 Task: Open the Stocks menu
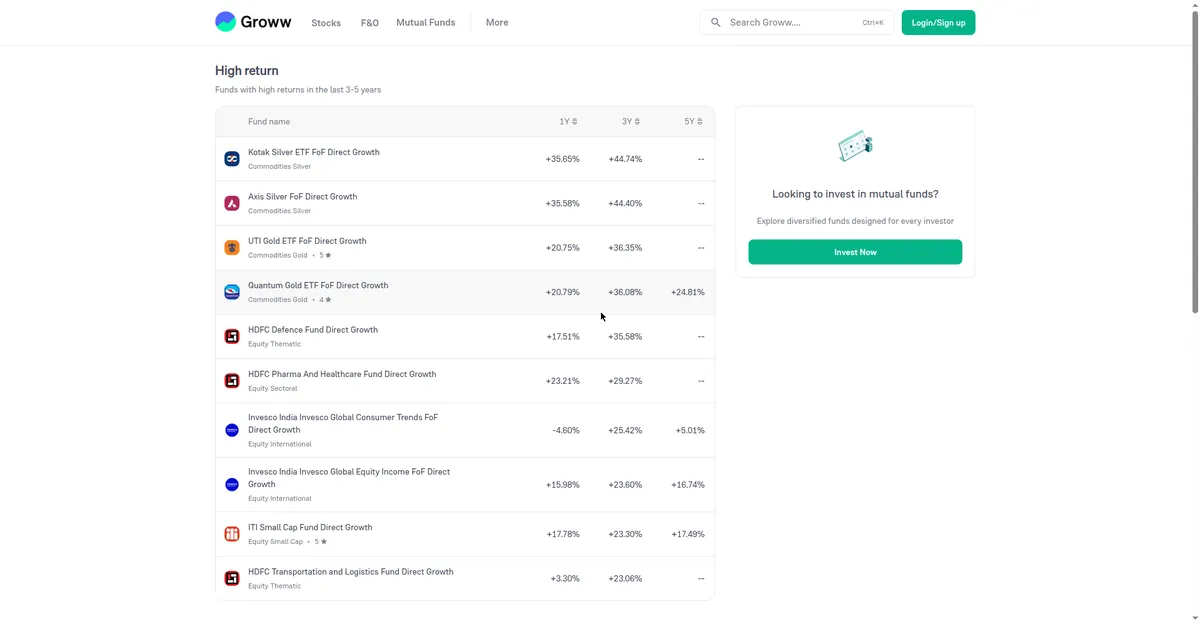tap(326, 23)
